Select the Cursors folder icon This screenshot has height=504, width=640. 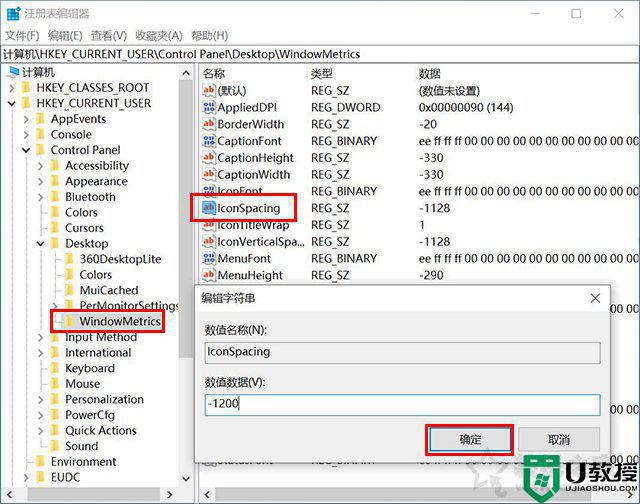point(55,228)
